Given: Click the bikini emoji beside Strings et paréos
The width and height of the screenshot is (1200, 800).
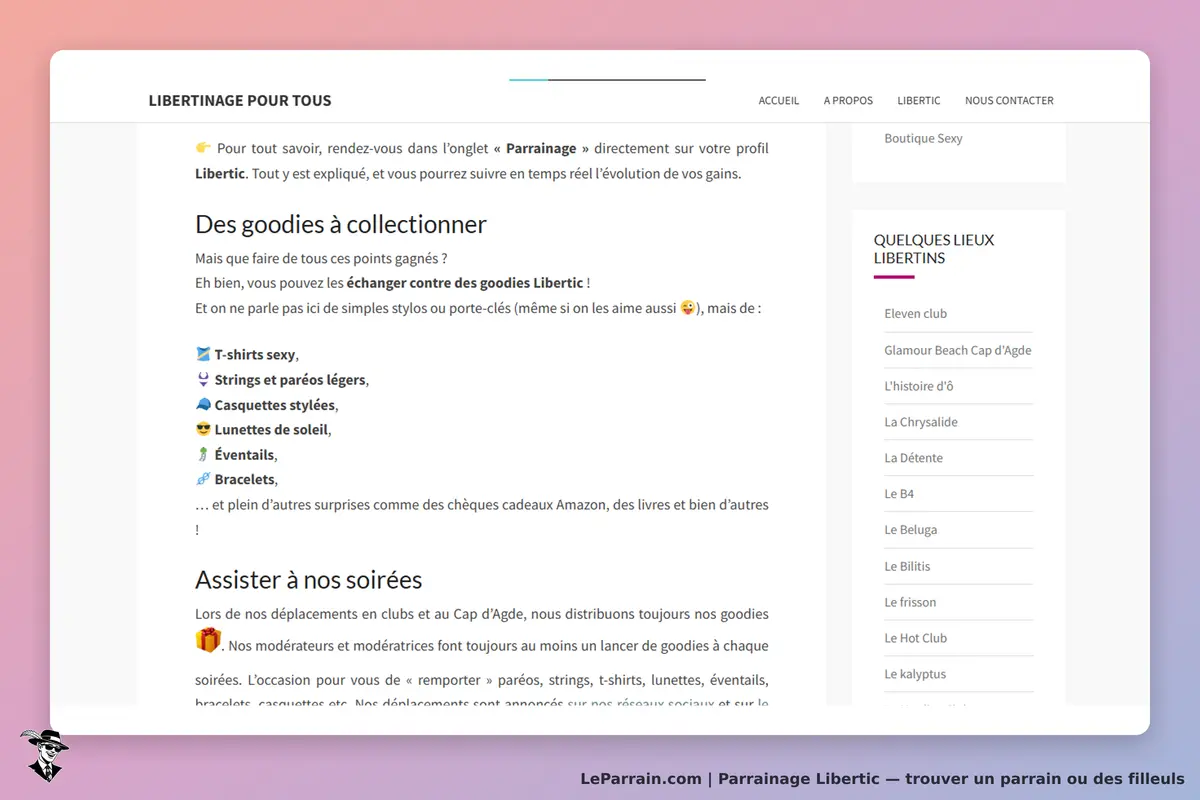Looking at the screenshot, I should click(x=203, y=379).
